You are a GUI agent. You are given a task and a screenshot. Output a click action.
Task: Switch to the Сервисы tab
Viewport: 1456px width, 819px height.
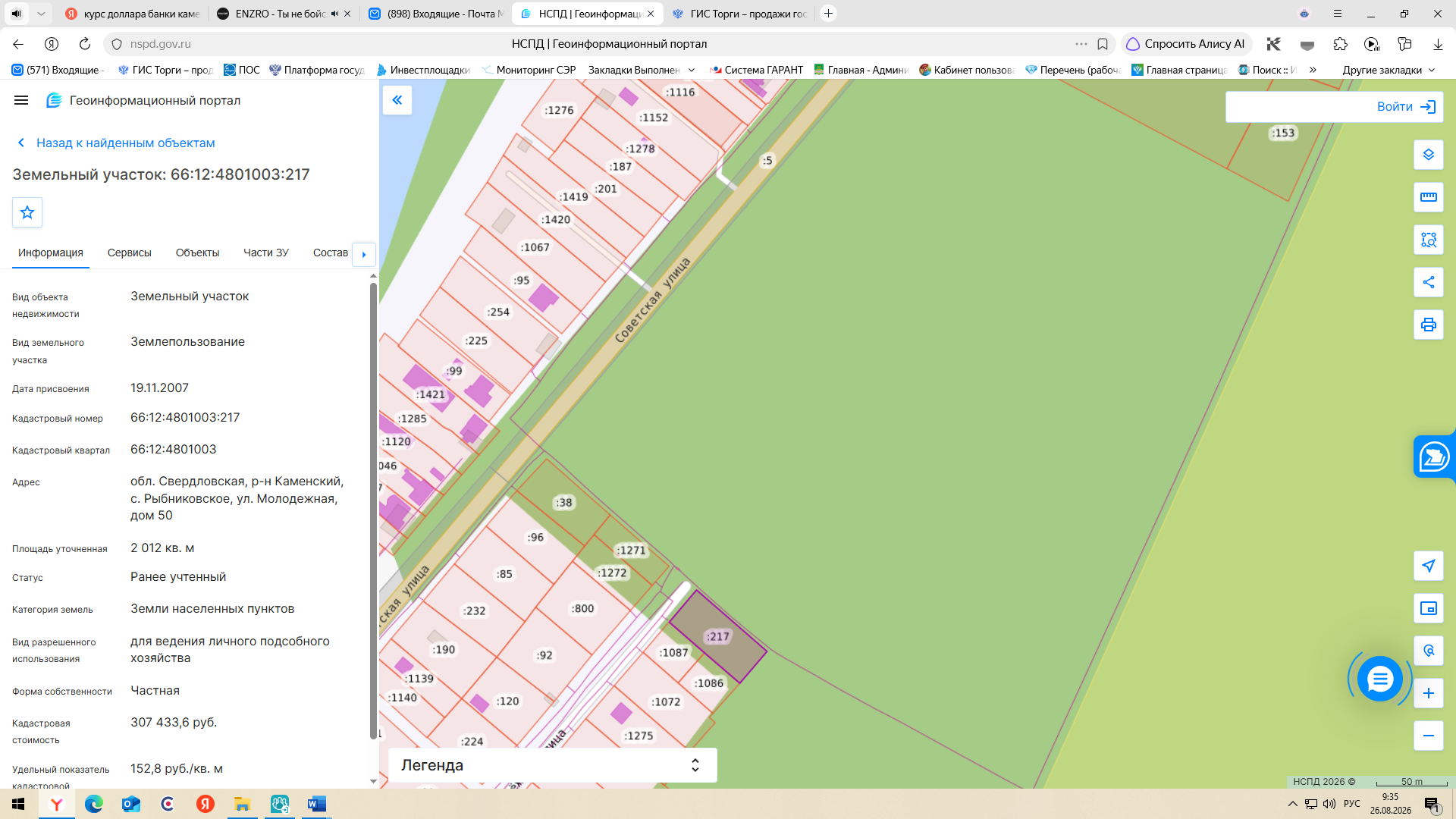[130, 253]
